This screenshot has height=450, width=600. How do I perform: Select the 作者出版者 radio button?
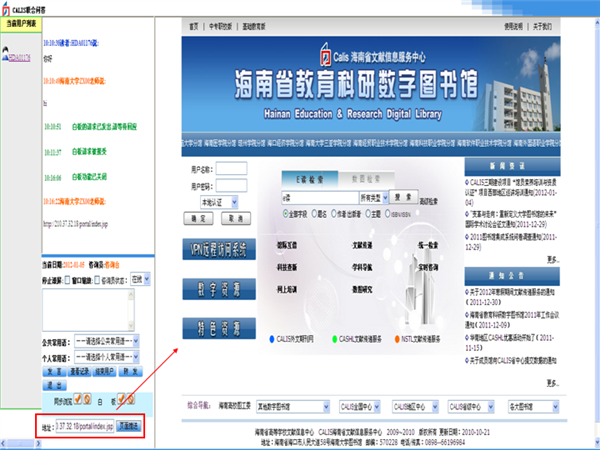[x=333, y=214]
